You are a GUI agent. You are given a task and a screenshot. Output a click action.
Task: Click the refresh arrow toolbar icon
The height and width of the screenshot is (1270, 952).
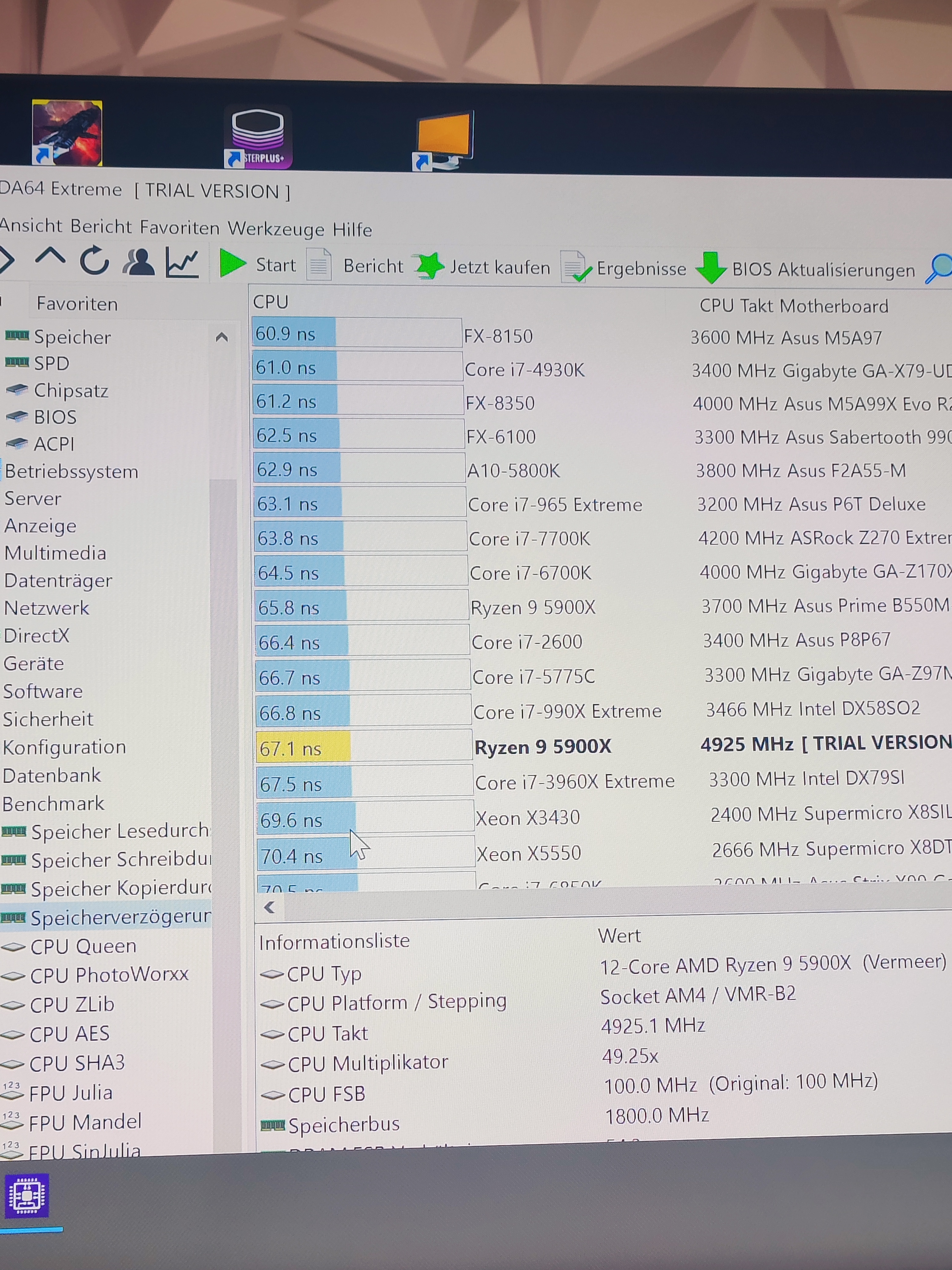pyautogui.click(x=94, y=261)
